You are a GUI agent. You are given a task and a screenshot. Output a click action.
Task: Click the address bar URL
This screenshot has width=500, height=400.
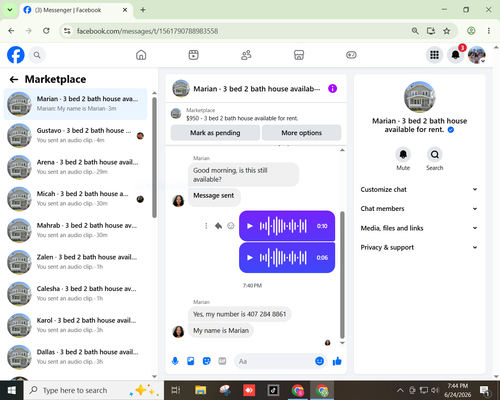click(147, 31)
